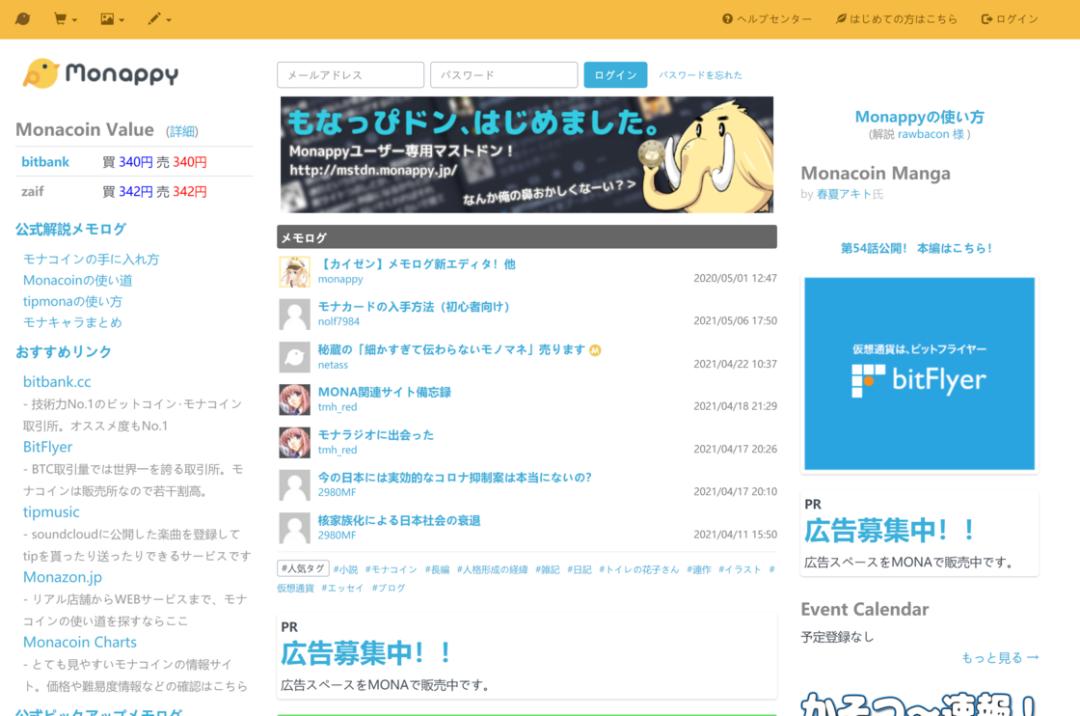Open the shopping cart dropdown menu

click(66, 19)
